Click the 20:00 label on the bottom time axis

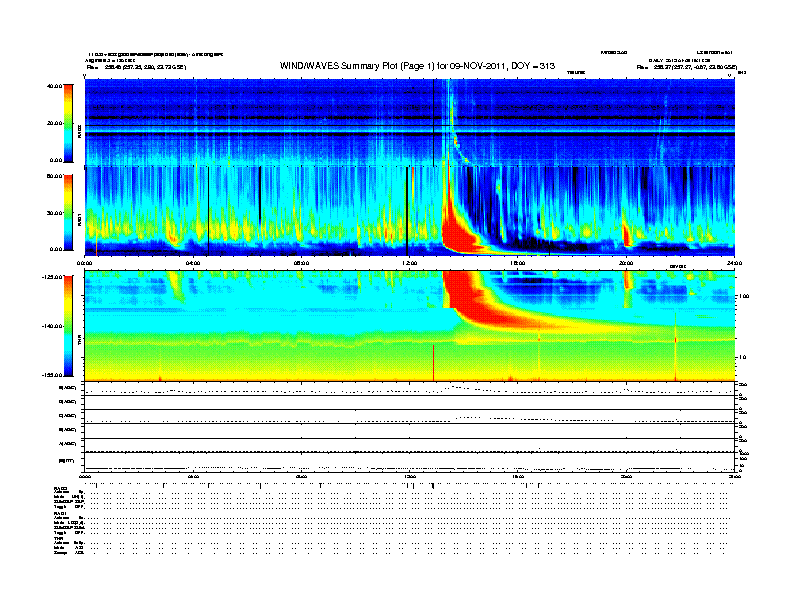pyautogui.click(x=626, y=476)
